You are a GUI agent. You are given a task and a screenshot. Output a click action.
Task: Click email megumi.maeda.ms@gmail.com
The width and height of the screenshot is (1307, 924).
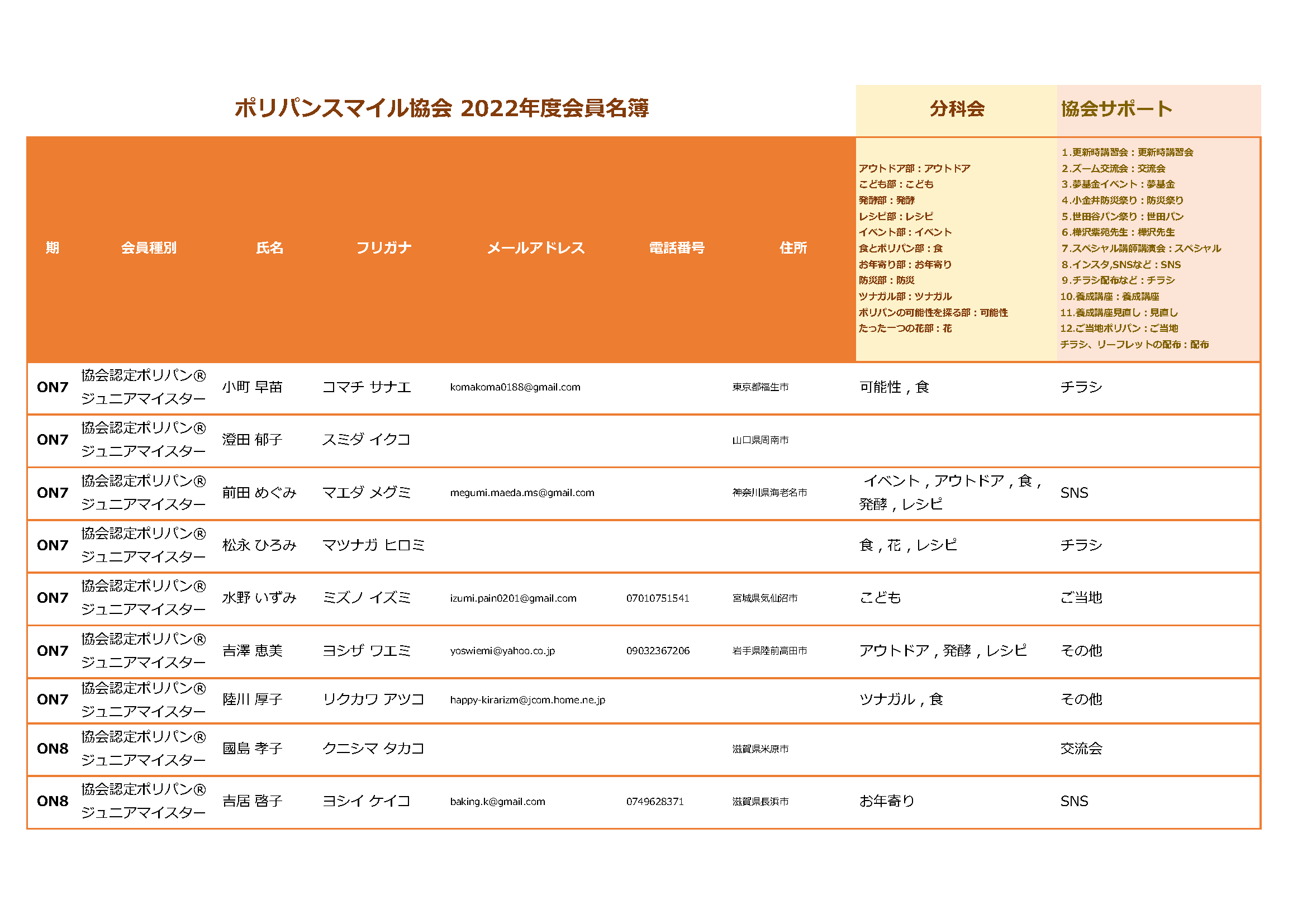(522, 493)
